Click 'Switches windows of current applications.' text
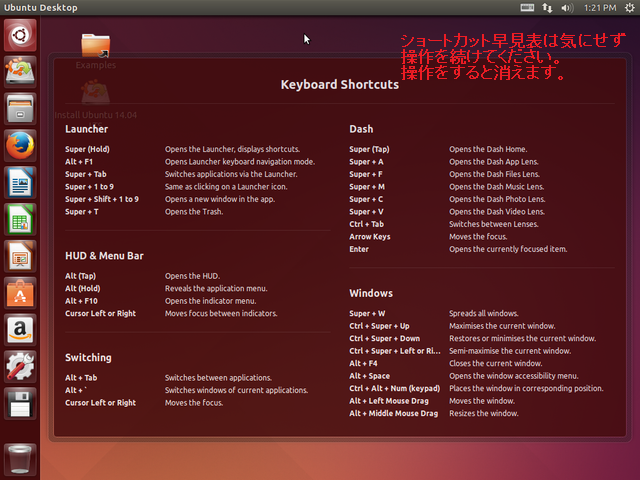 point(236,391)
